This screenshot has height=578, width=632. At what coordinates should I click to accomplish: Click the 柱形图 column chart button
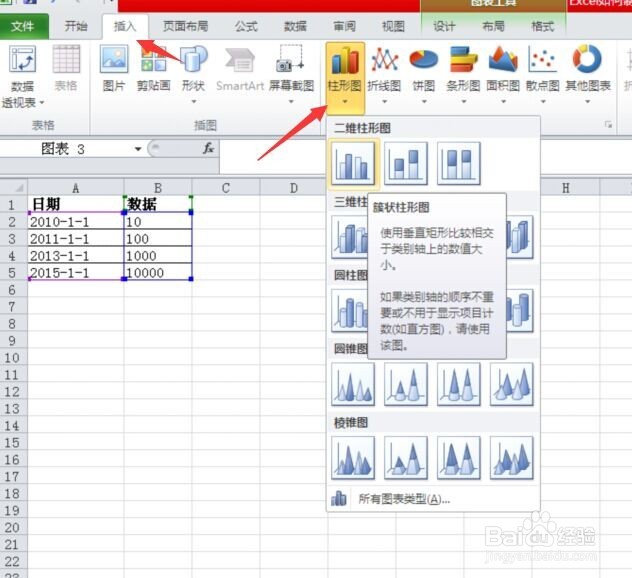[x=345, y=77]
